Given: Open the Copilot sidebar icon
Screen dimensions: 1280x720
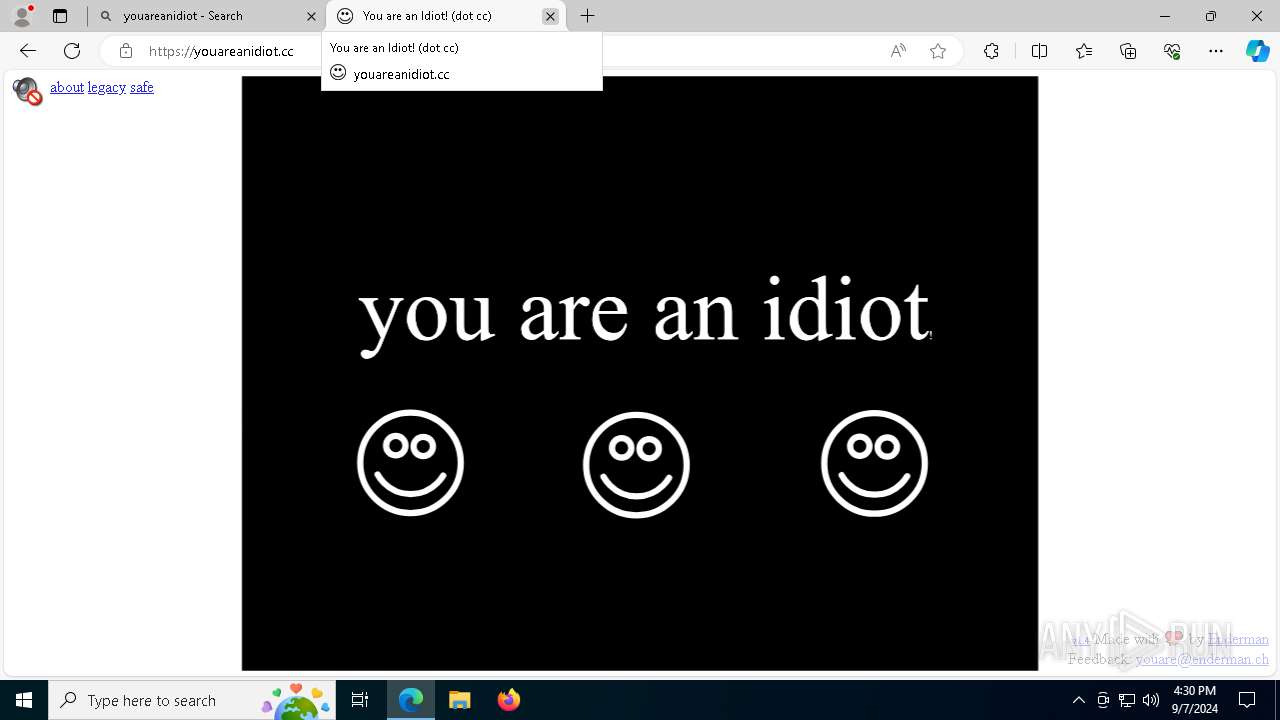Looking at the screenshot, I should [1258, 51].
